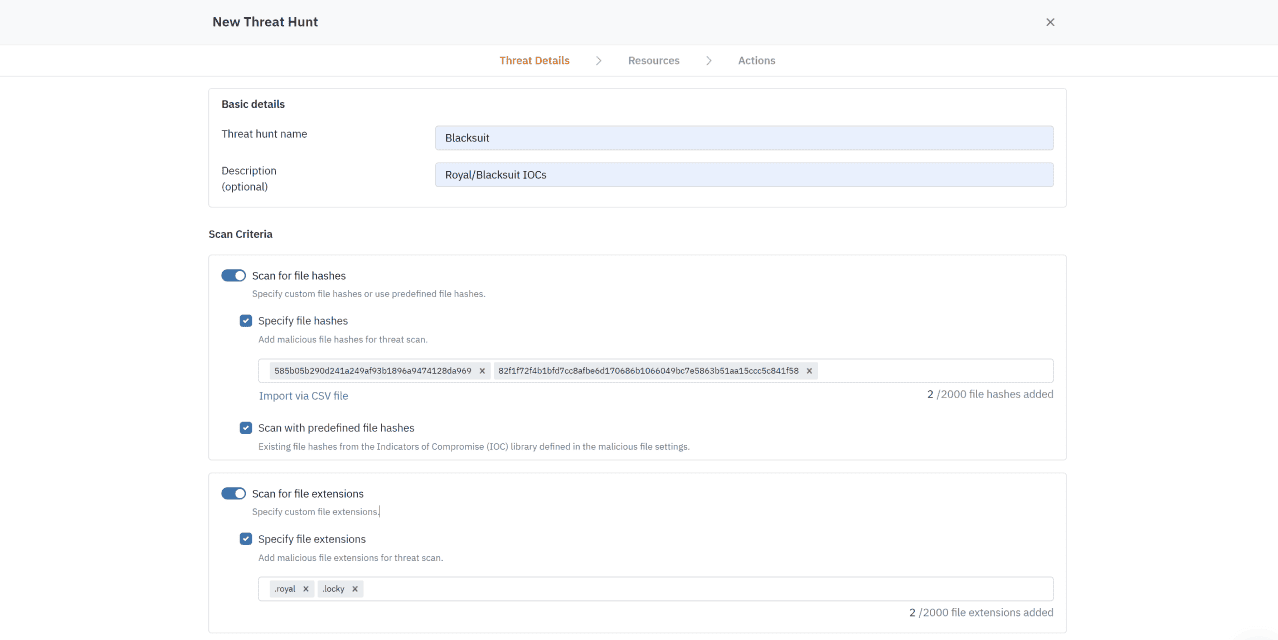Uncheck Specify file hashes checkbox
This screenshot has height=640, width=1278.
click(246, 321)
